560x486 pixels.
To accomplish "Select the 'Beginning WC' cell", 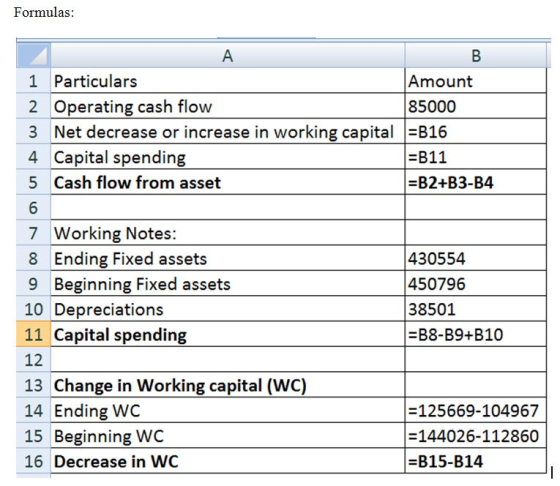I will pyautogui.click(x=228, y=436).
